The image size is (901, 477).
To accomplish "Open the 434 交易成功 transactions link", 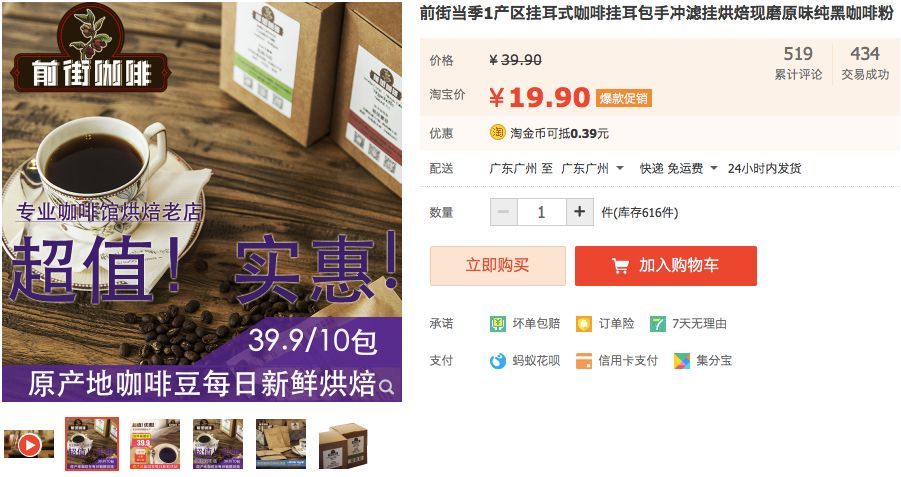I will pyautogui.click(x=865, y=63).
